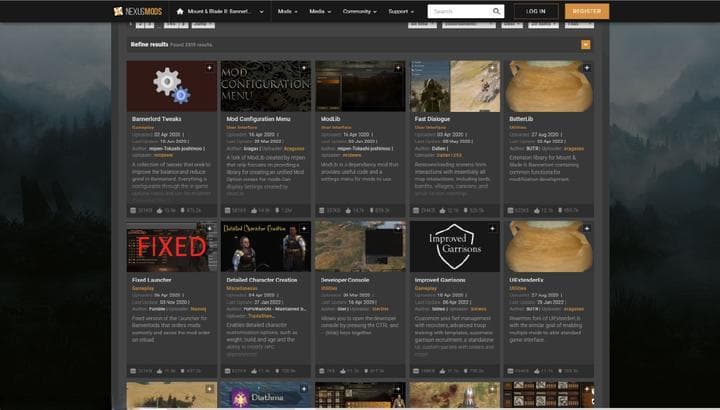The width and height of the screenshot is (720, 410).
Task: Open the Detailed Character Creation title link
Action: point(262,280)
